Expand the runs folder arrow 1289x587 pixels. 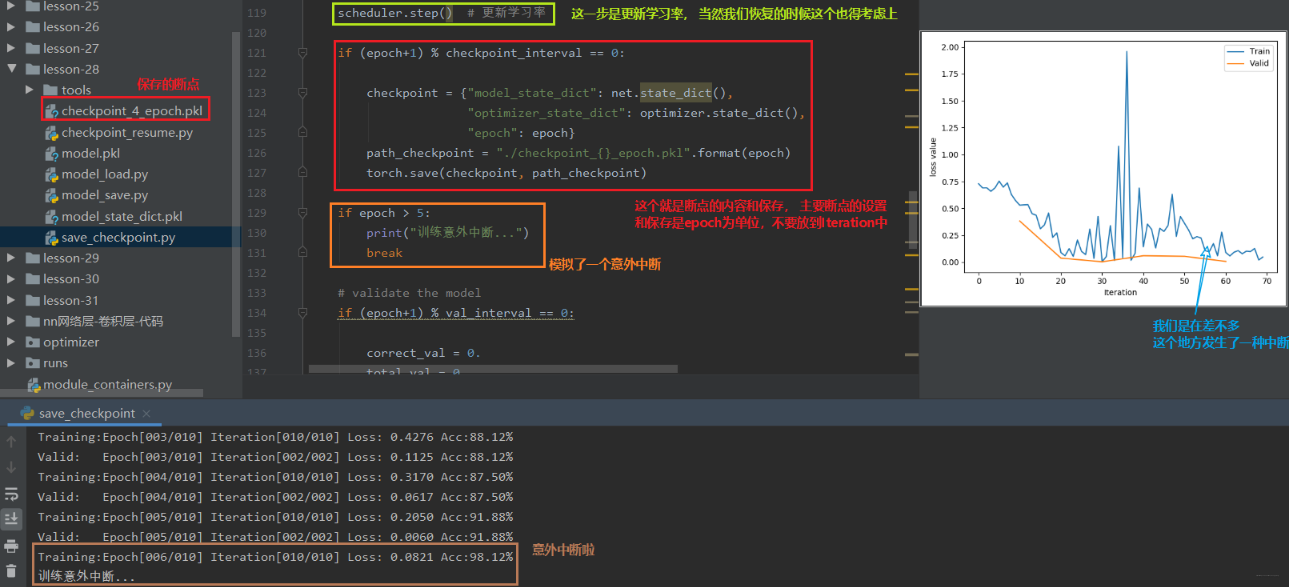coord(11,363)
